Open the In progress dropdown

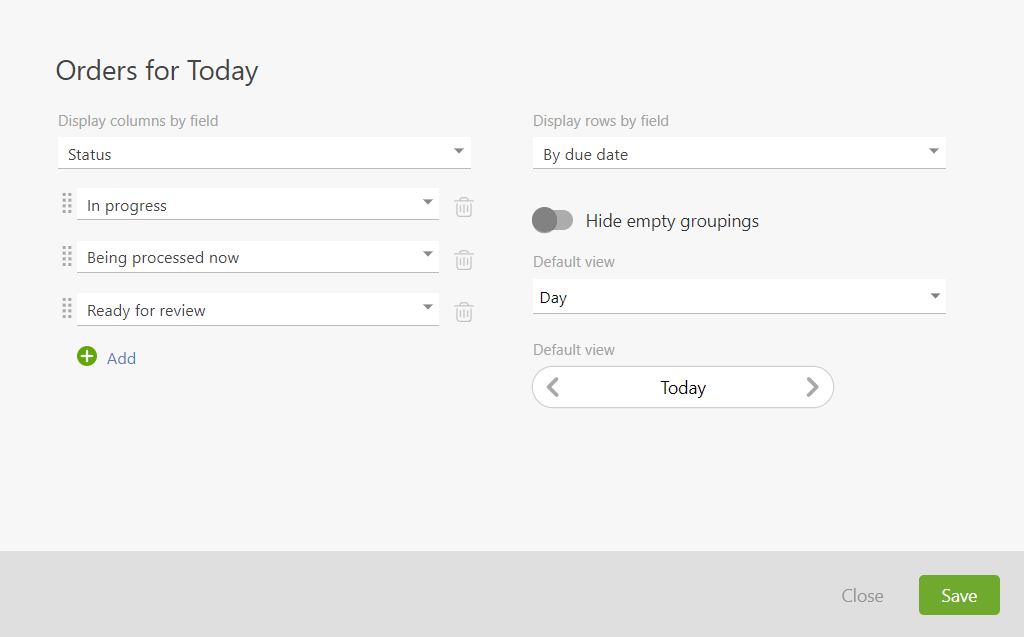point(258,204)
